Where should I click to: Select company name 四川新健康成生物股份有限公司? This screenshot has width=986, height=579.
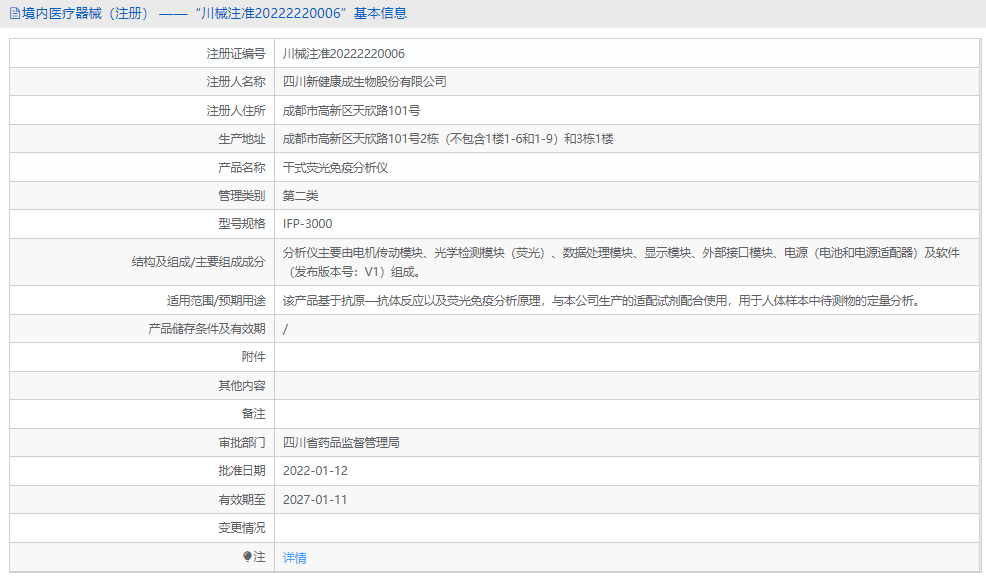(365, 82)
